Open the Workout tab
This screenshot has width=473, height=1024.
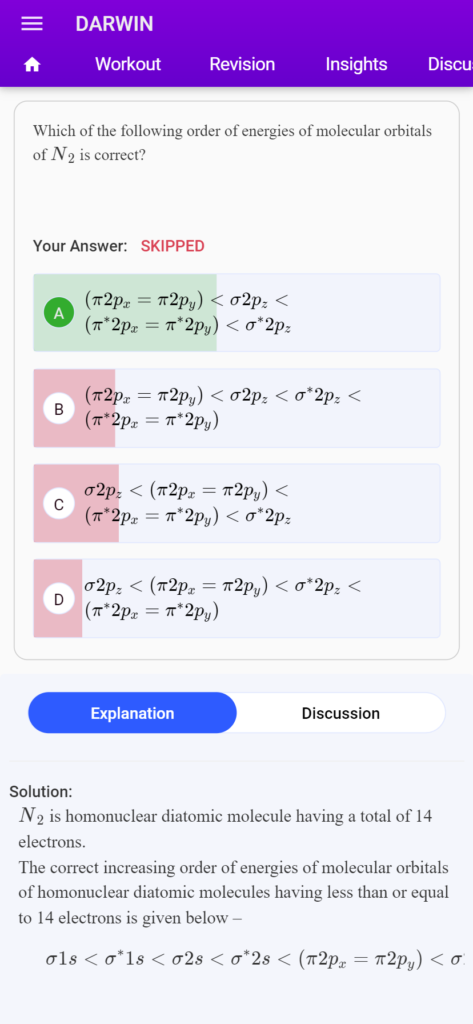tap(127, 64)
